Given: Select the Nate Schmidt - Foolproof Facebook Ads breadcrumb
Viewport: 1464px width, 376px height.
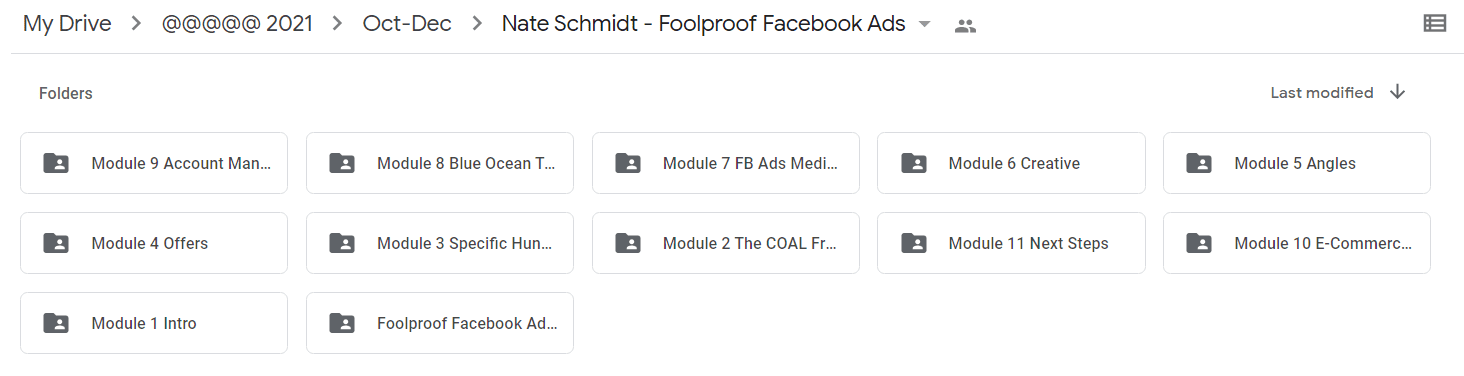Looking at the screenshot, I should (x=704, y=24).
